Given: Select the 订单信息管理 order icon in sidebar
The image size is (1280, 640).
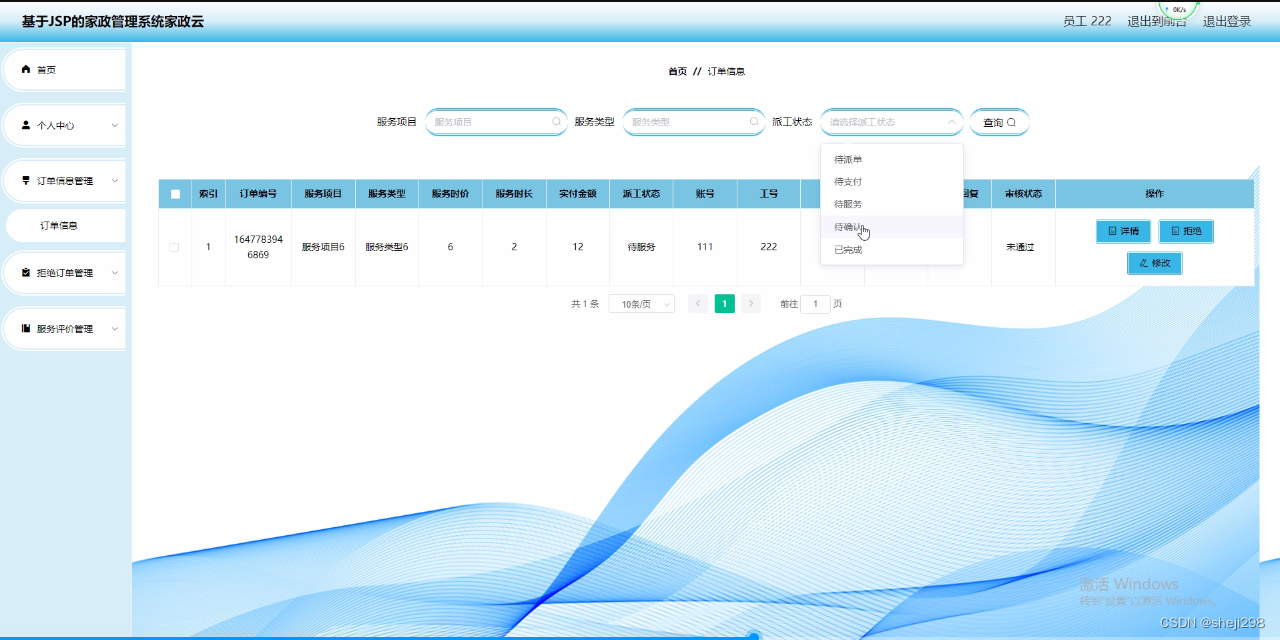Looking at the screenshot, I should click(25, 180).
